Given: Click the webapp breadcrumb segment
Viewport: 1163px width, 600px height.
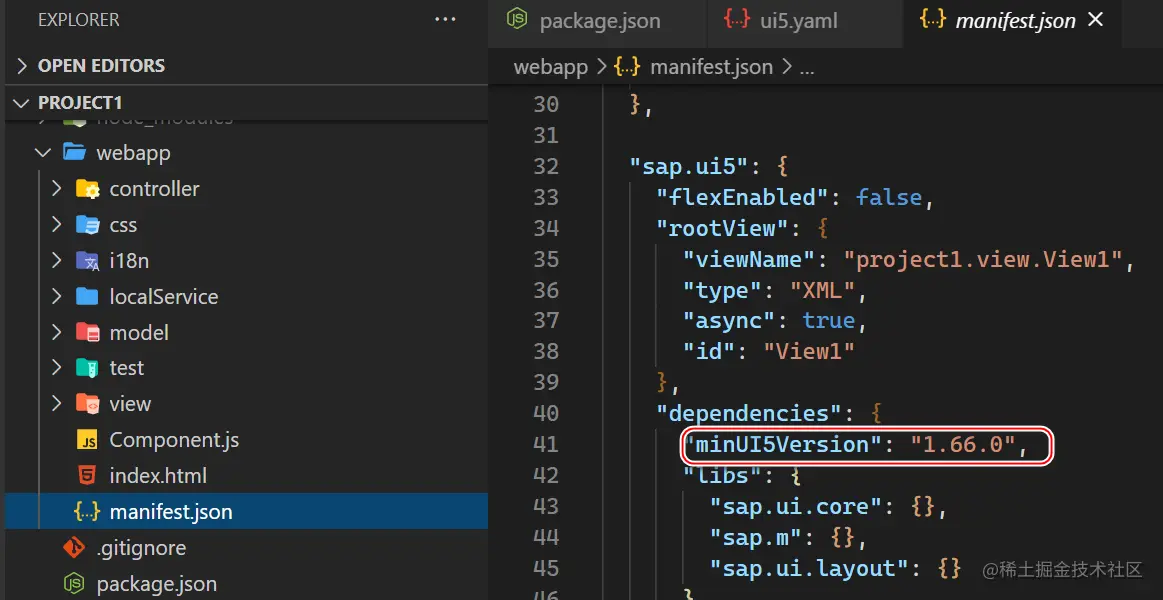Looking at the screenshot, I should [551, 67].
